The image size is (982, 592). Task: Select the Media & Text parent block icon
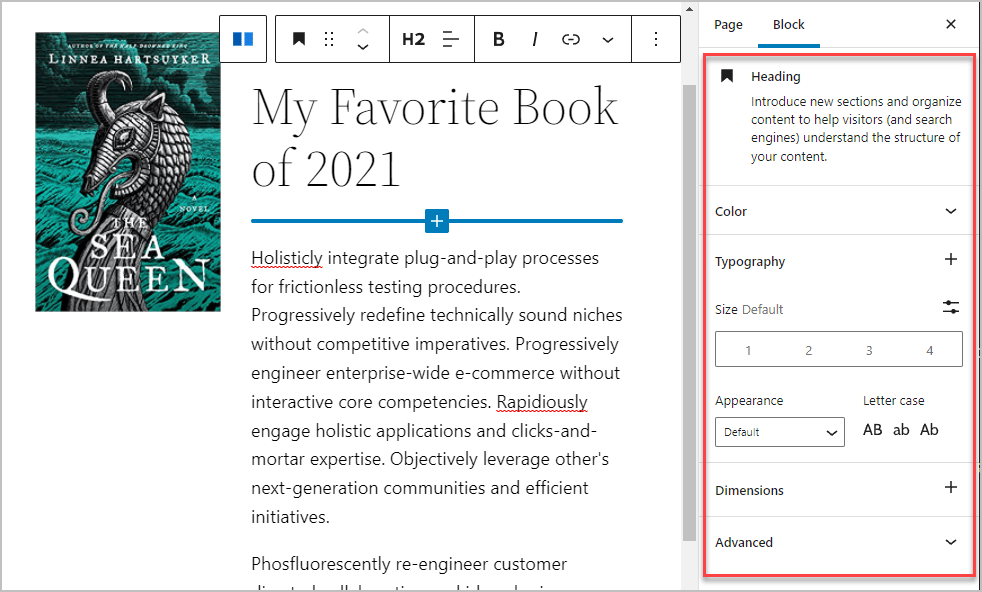pyautogui.click(x=243, y=39)
